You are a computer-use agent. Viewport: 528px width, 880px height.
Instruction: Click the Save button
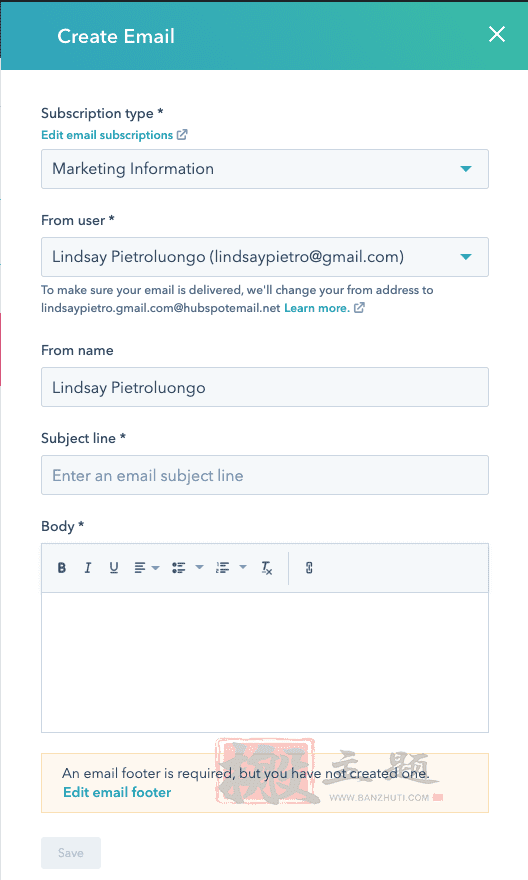pos(71,853)
